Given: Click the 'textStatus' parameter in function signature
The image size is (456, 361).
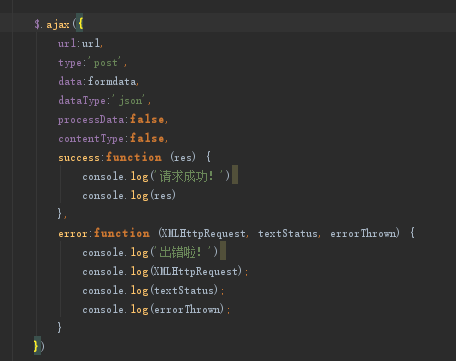Looking at the screenshot, I should coord(288,233).
